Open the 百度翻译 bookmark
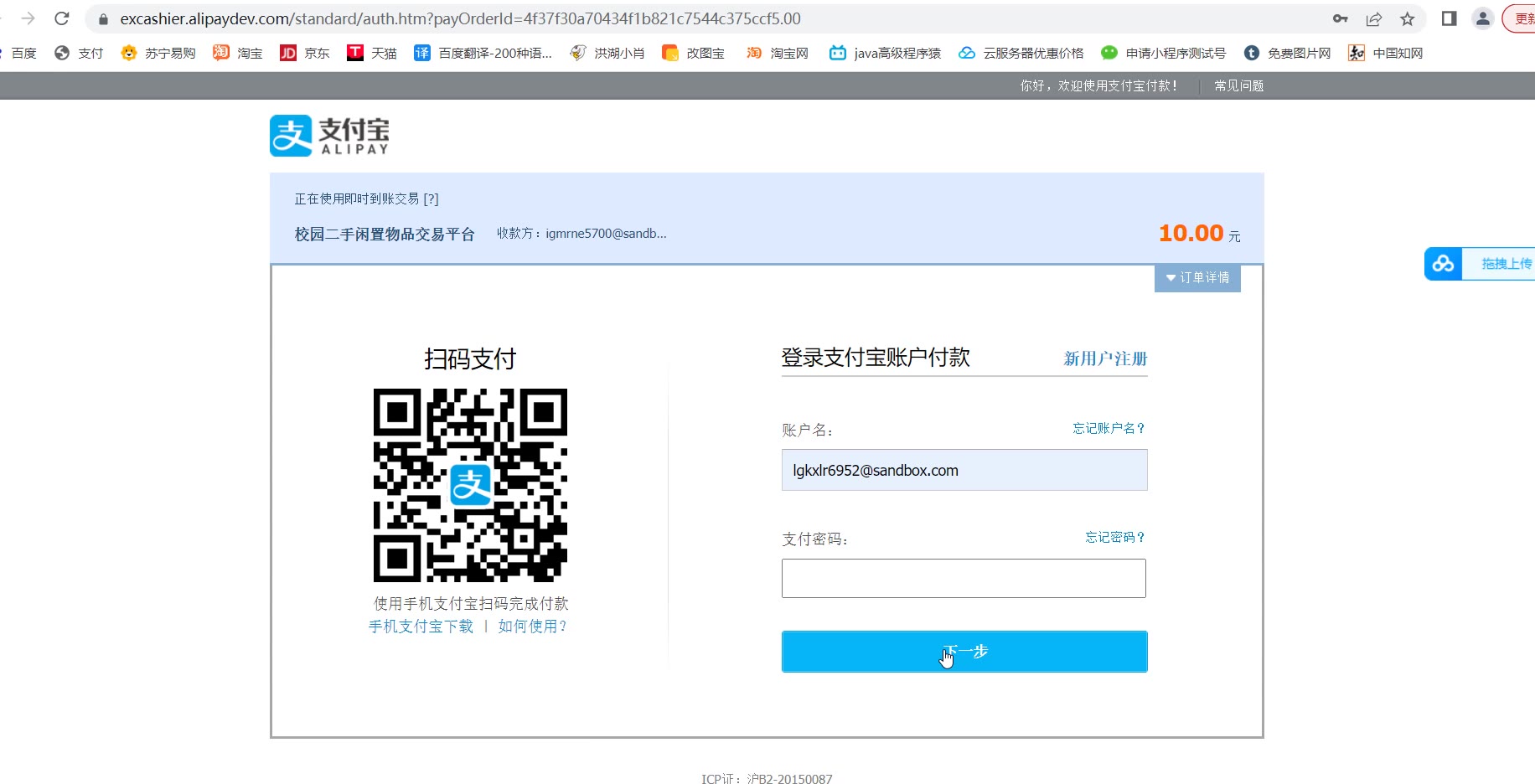This screenshot has height=784, width=1535. tap(483, 53)
